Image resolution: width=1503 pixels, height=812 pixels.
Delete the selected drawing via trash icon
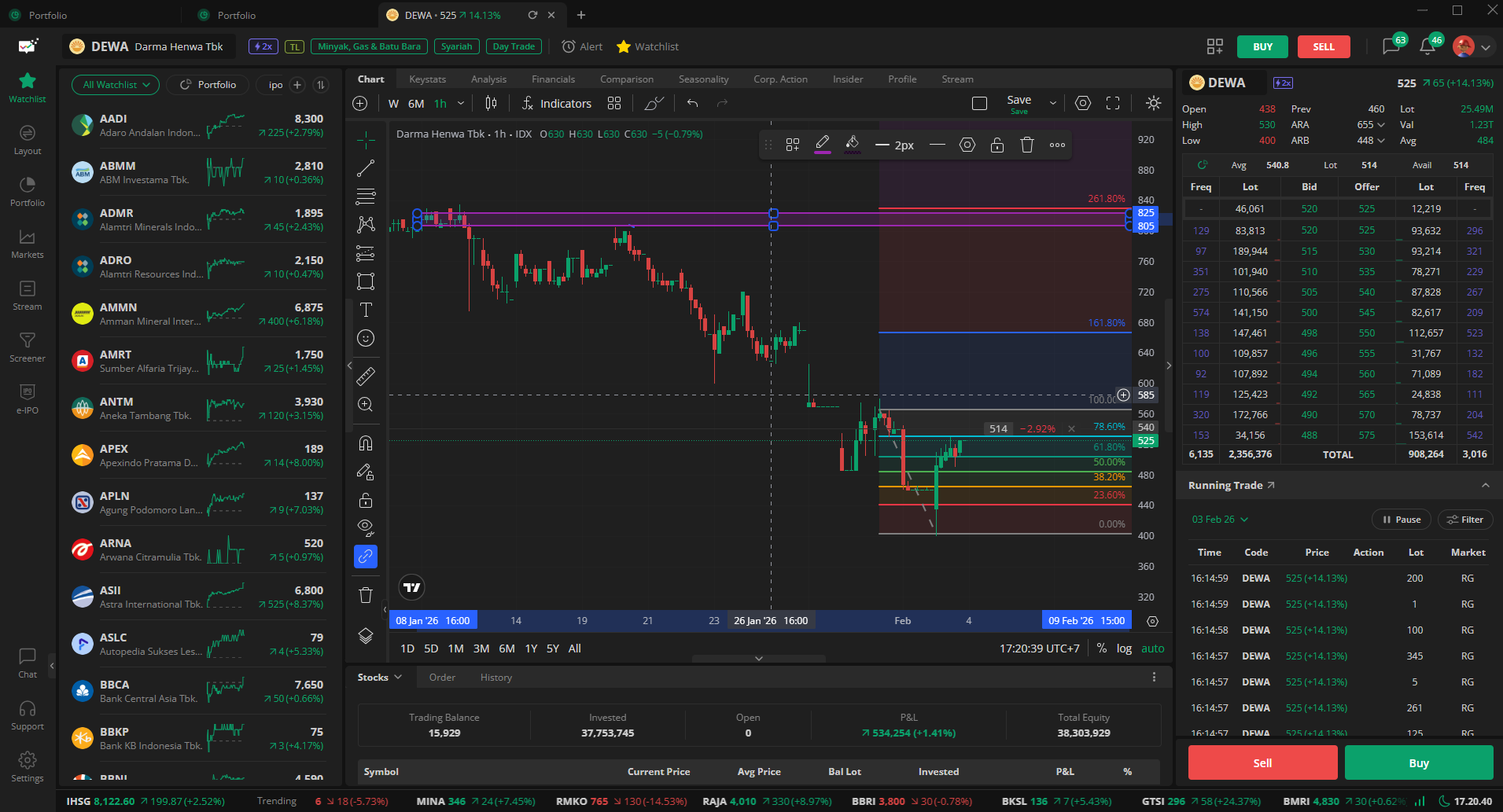tap(1026, 145)
